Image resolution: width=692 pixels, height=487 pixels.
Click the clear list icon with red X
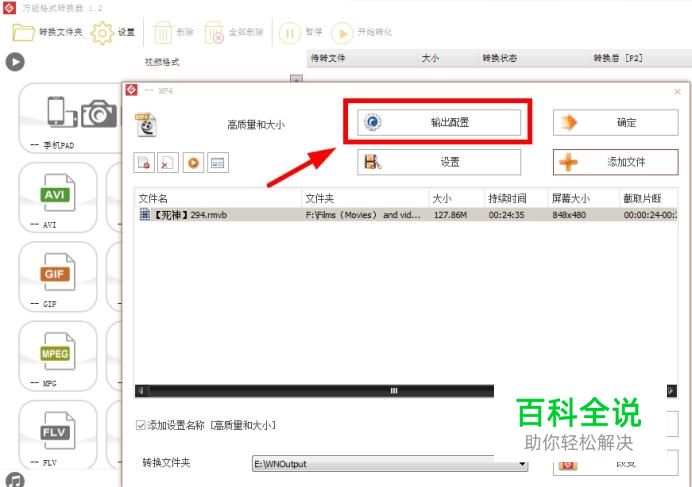pos(168,162)
